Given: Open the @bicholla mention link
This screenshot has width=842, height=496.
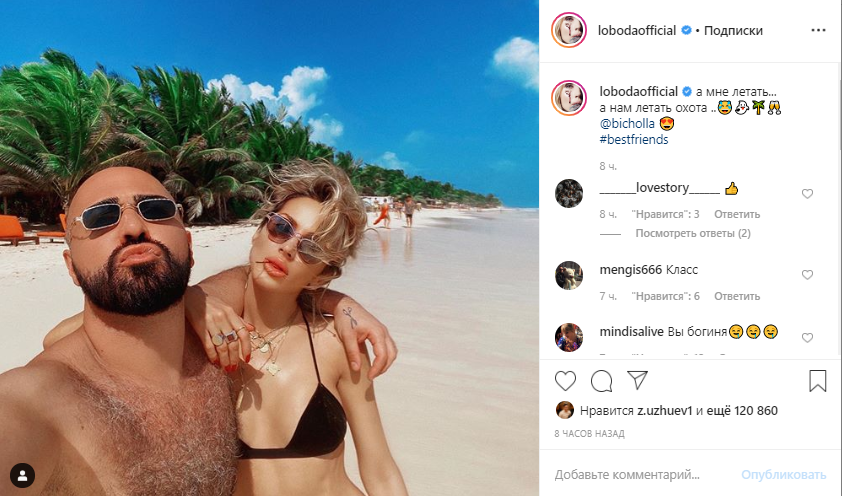Looking at the screenshot, I should [627, 123].
